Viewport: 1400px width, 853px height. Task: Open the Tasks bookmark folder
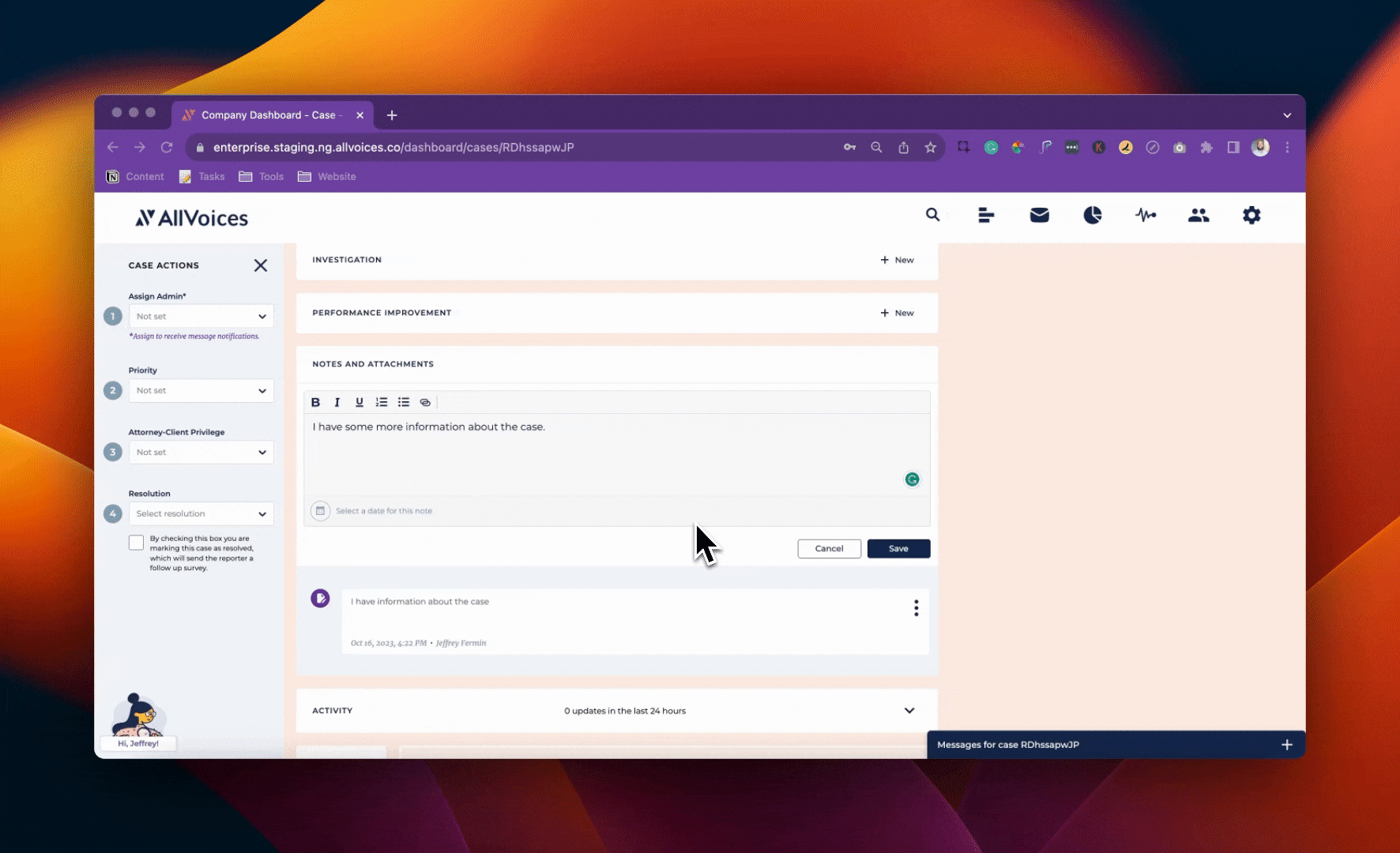point(202,176)
